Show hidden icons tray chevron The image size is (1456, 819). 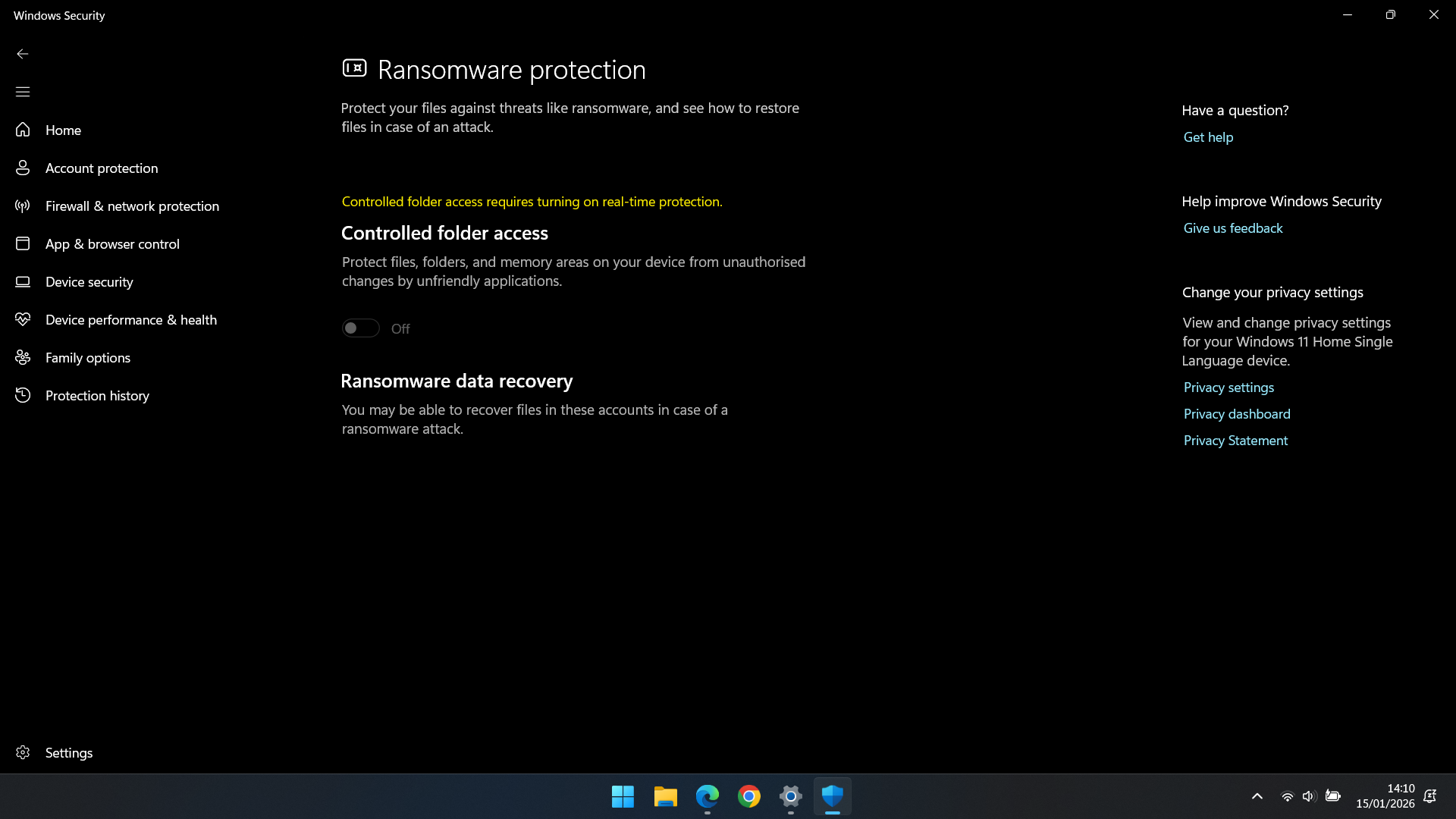(x=1257, y=796)
